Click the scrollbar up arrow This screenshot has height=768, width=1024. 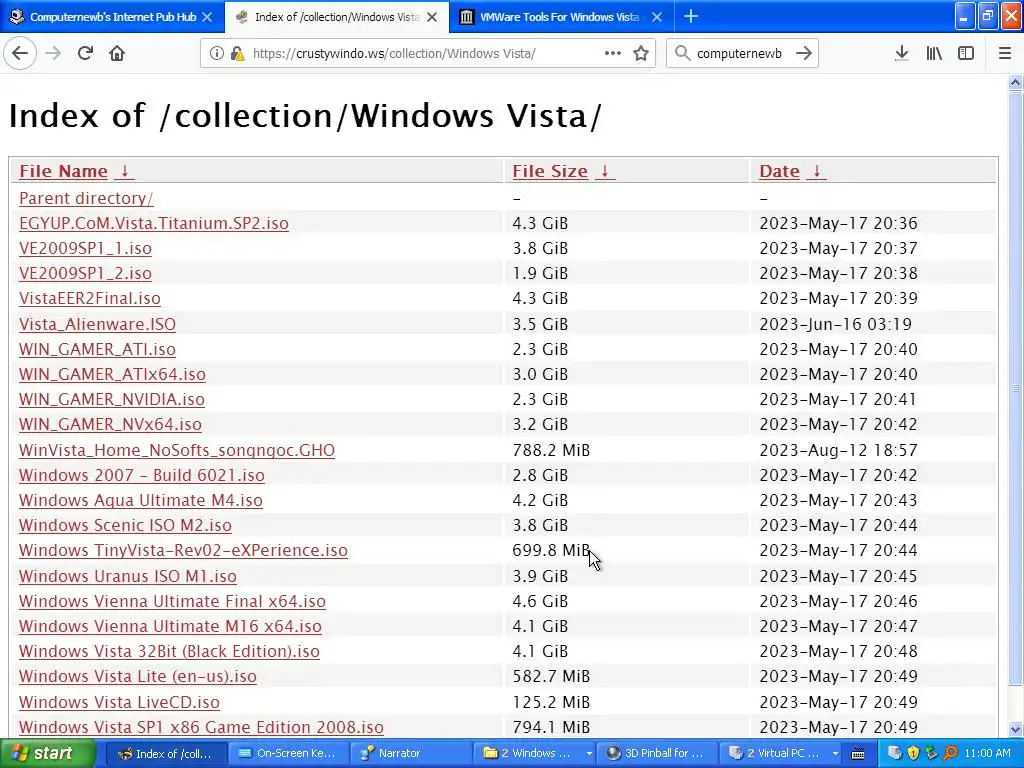pos(1015,82)
